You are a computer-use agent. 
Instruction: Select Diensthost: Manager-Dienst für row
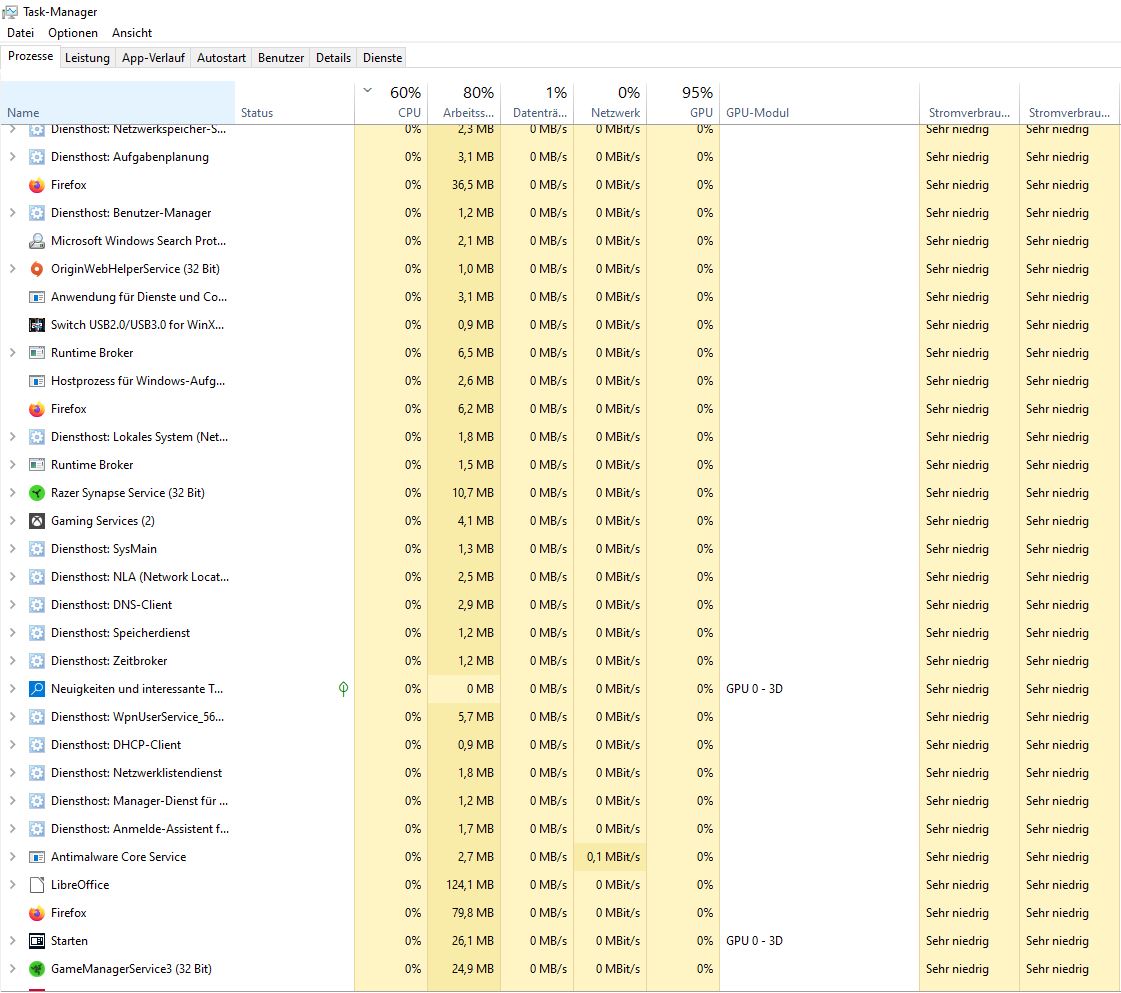[x=560, y=801]
